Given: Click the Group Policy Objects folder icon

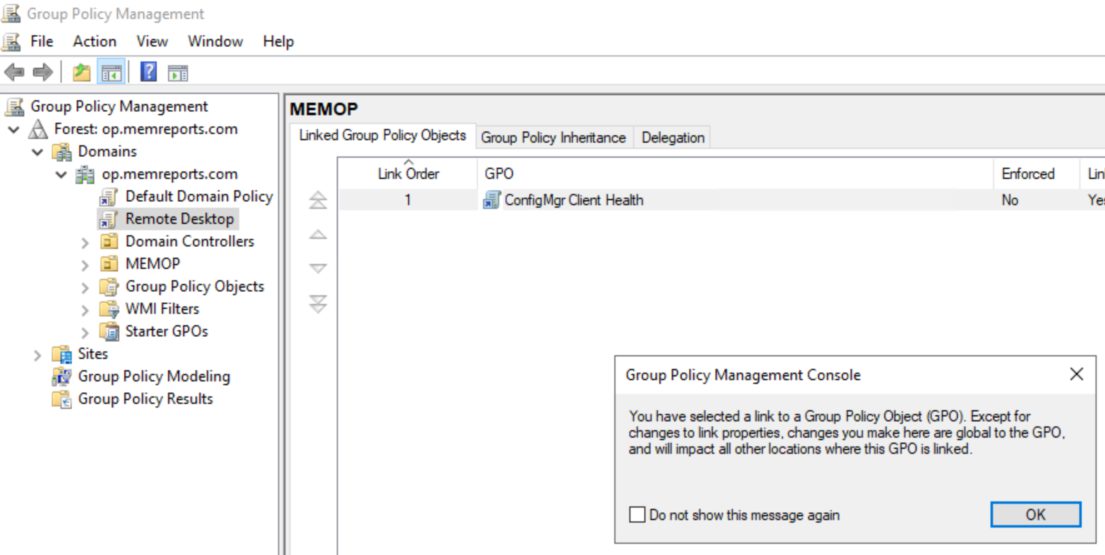Looking at the screenshot, I should (109, 287).
